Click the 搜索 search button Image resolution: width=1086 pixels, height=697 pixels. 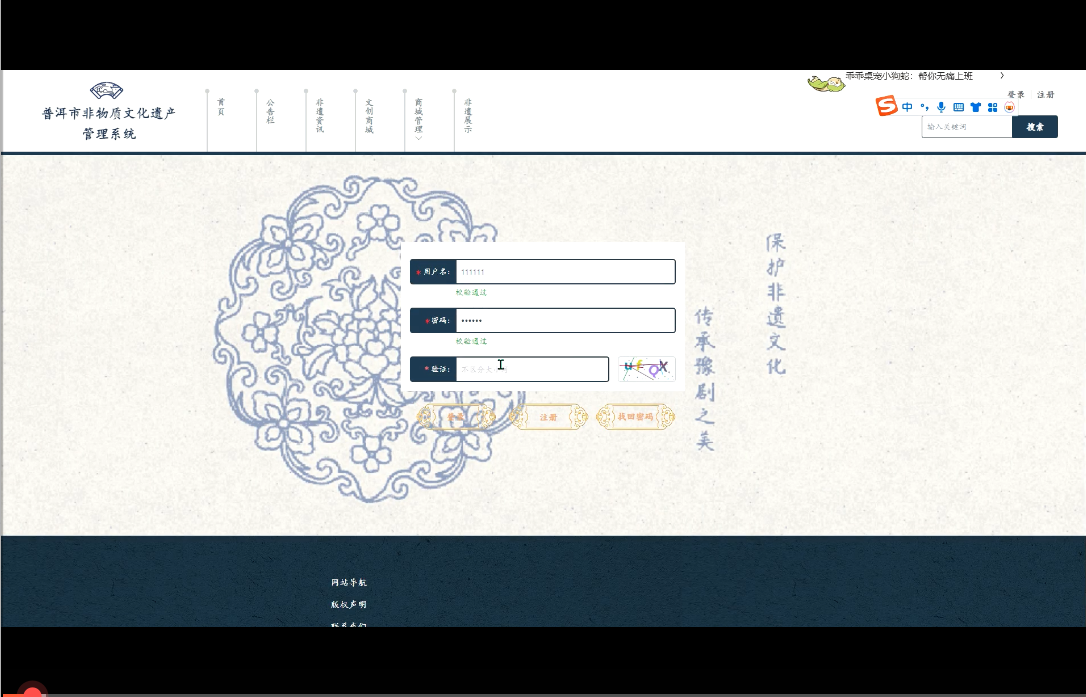tap(1035, 127)
